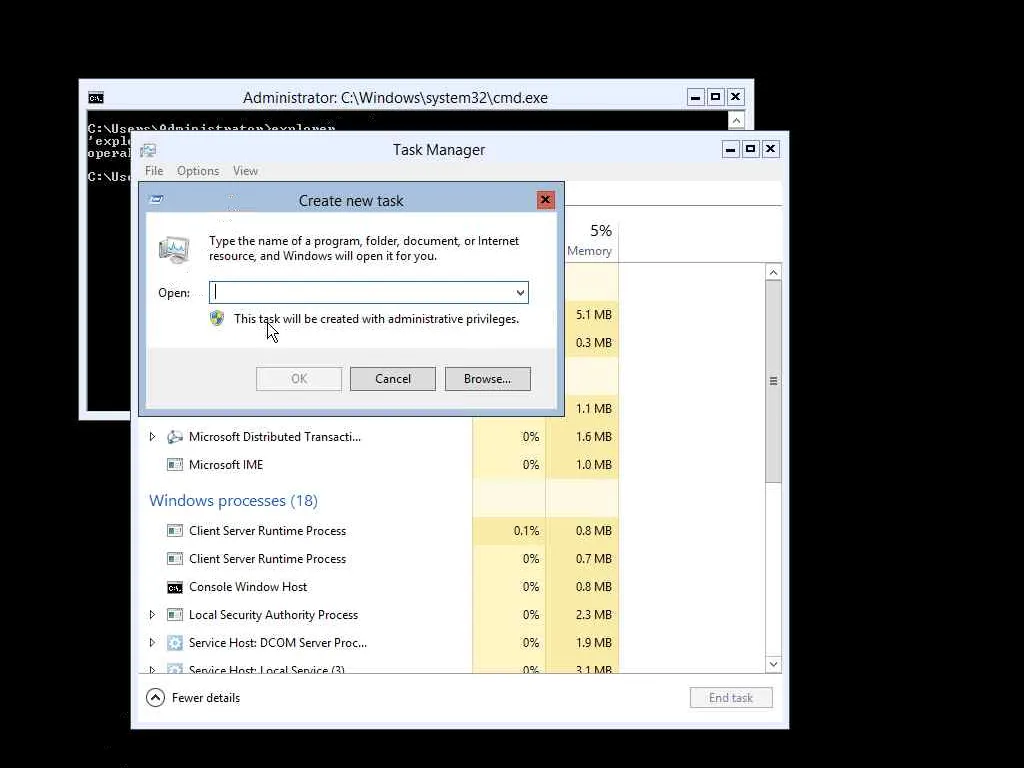Click the Browse... button
Screen dimensions: 1024x768
pos(487,379)
